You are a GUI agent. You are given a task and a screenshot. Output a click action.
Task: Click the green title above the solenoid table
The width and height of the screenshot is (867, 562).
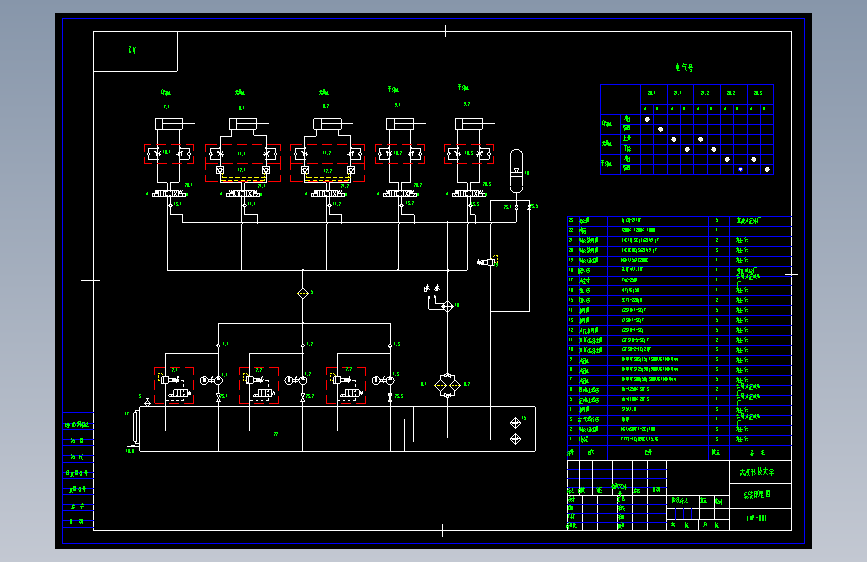pyautogui.click(x=684, y=67)
